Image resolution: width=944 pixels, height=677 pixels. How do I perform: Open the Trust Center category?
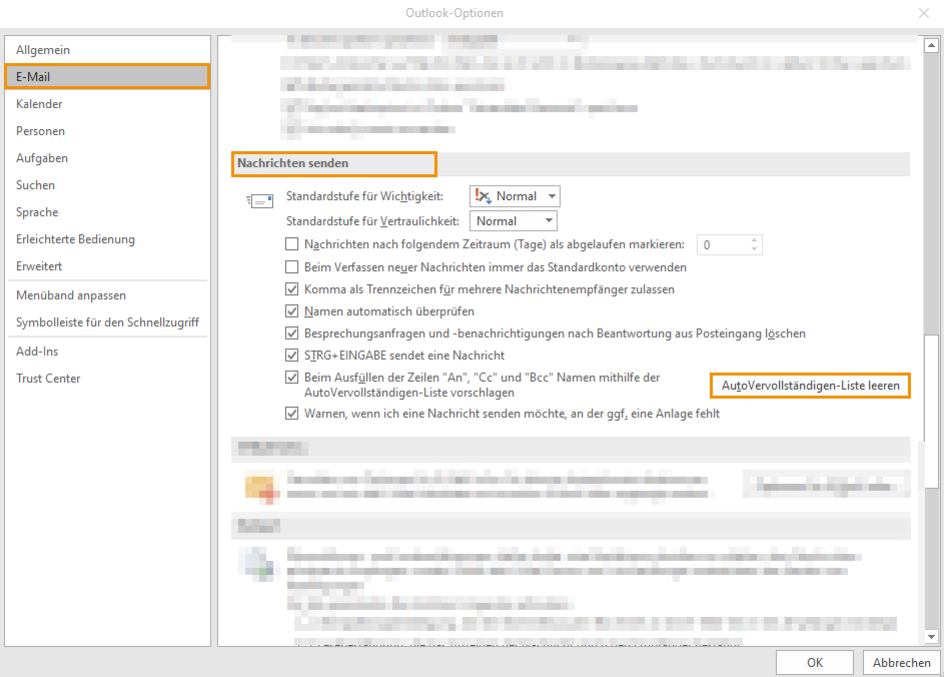[108, 379]
